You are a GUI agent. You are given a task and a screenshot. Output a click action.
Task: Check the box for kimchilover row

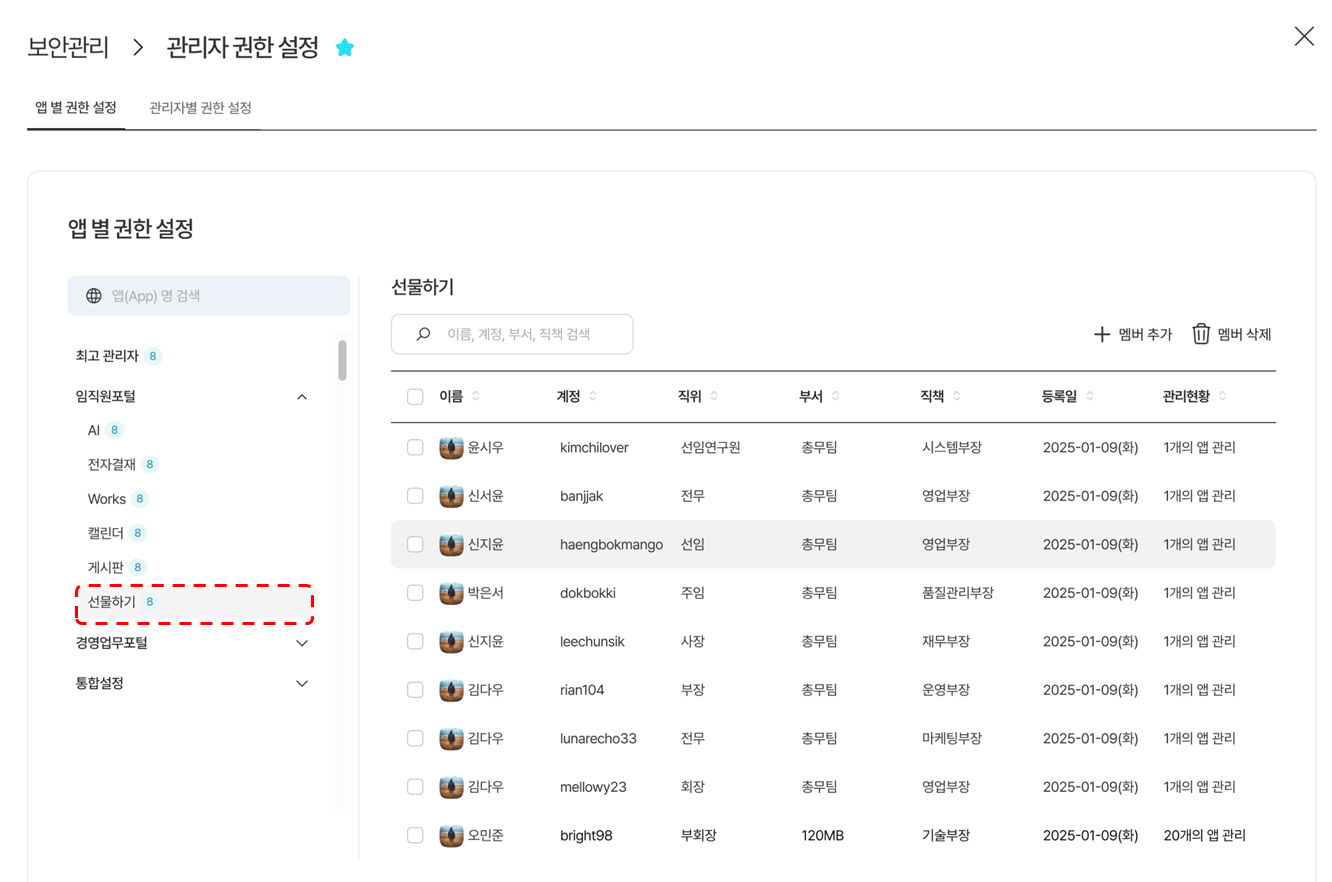(415, 448)
